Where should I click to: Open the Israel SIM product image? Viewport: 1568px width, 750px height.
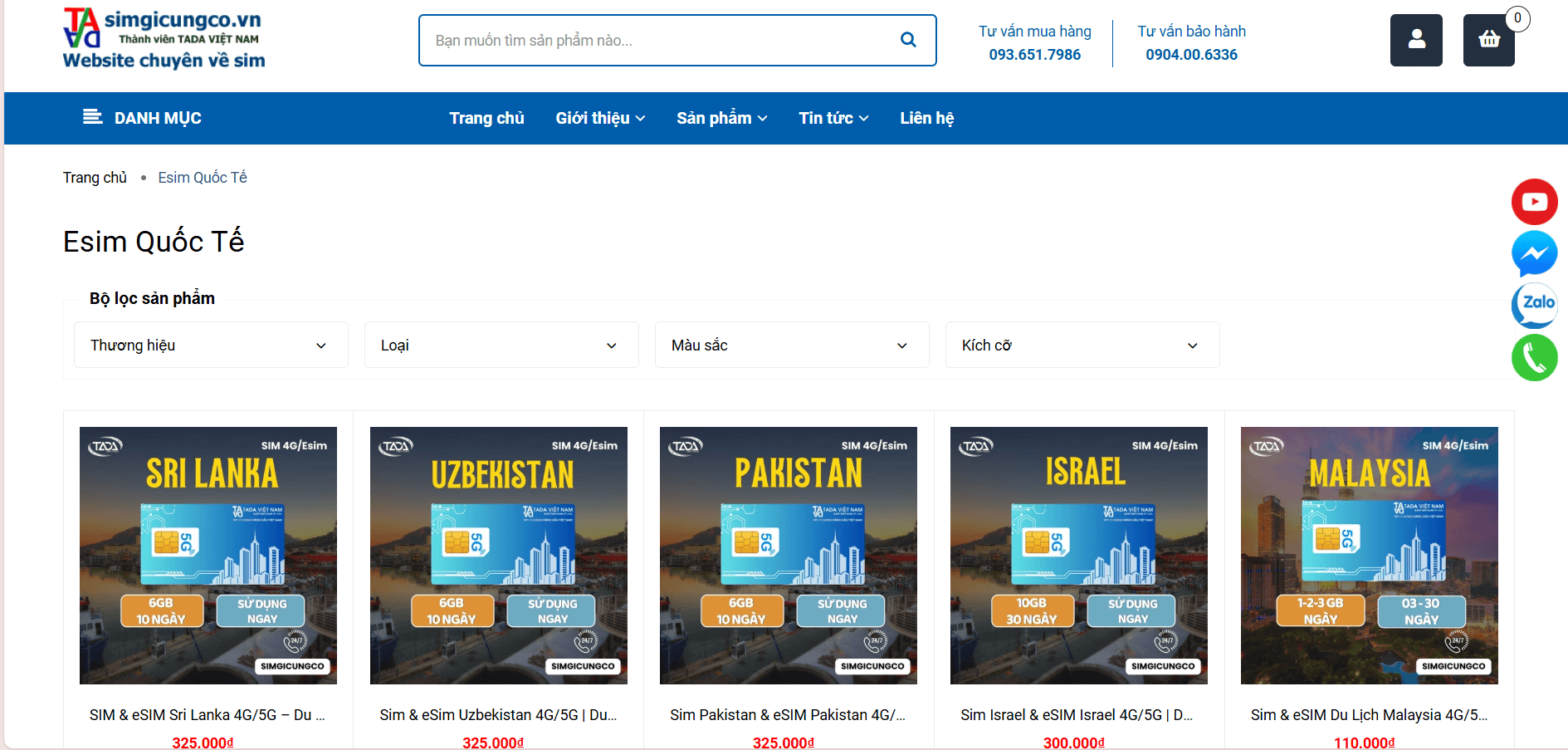coord(1079,556)
